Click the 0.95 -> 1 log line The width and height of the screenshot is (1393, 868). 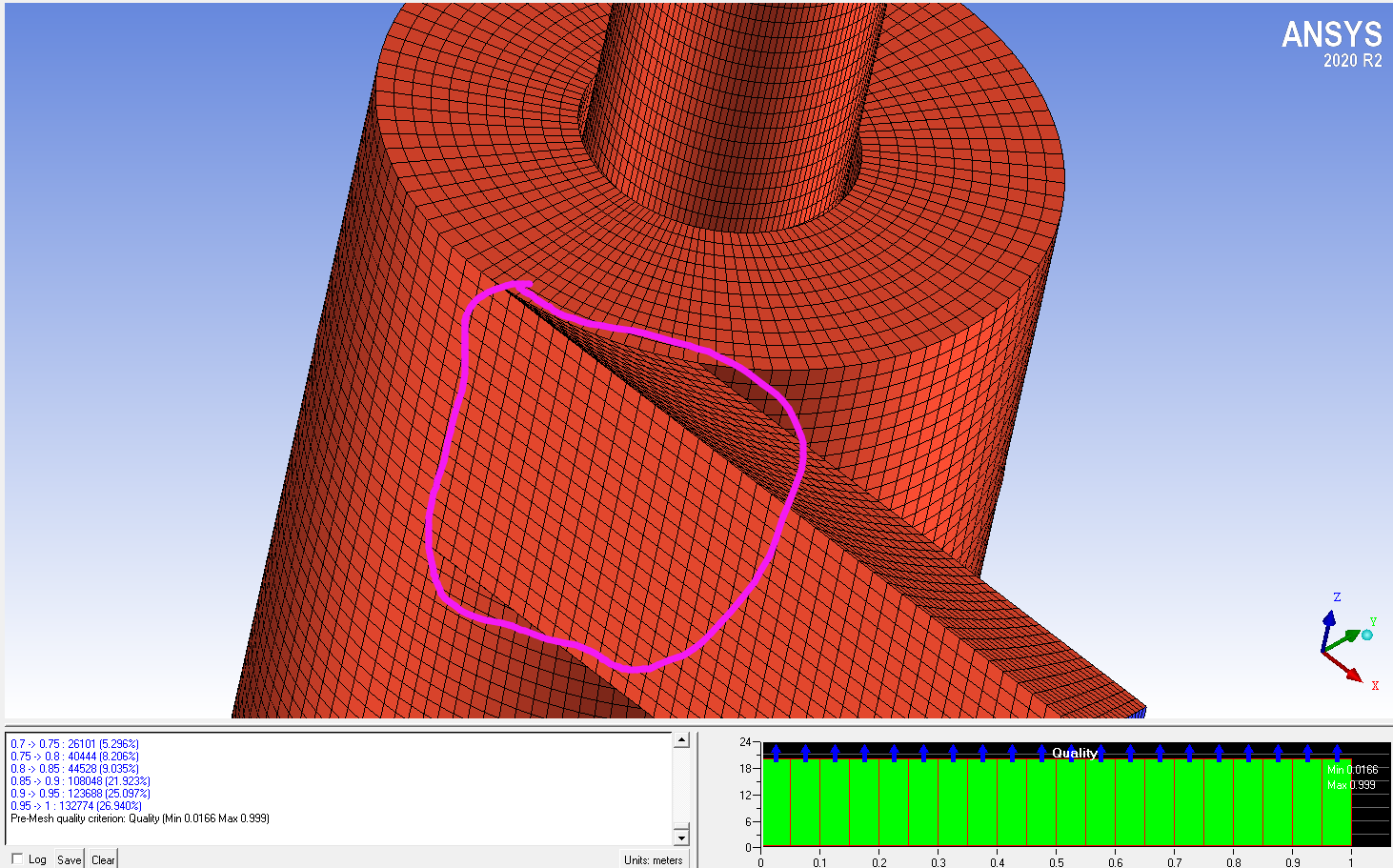pos(76,806)
